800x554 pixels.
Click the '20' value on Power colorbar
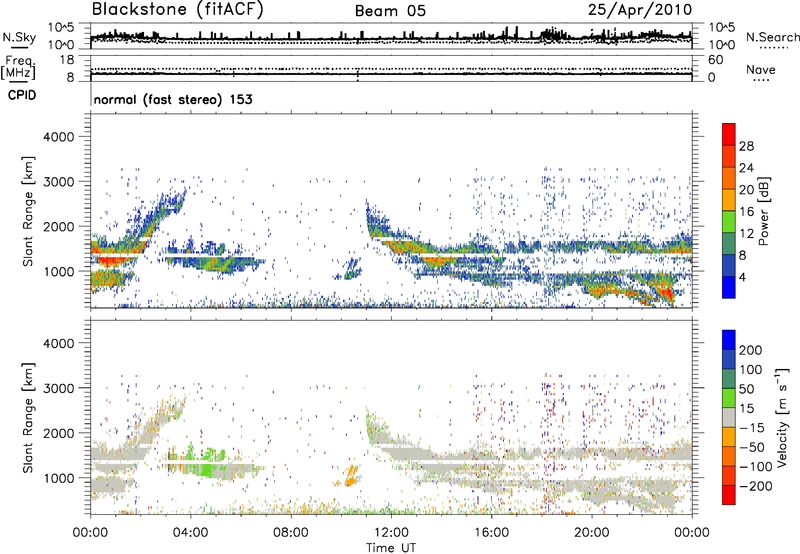point(746,190)
